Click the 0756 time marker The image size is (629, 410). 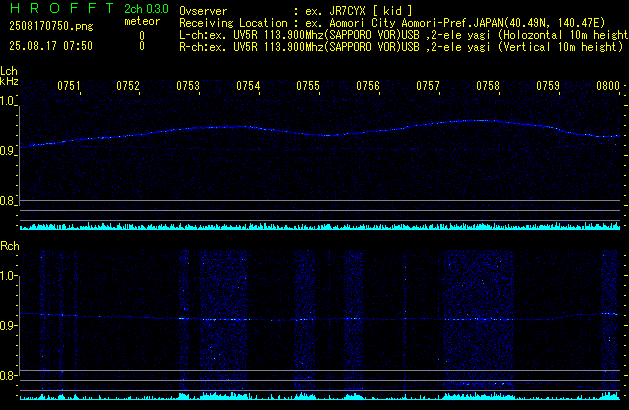tap(368, 86)
